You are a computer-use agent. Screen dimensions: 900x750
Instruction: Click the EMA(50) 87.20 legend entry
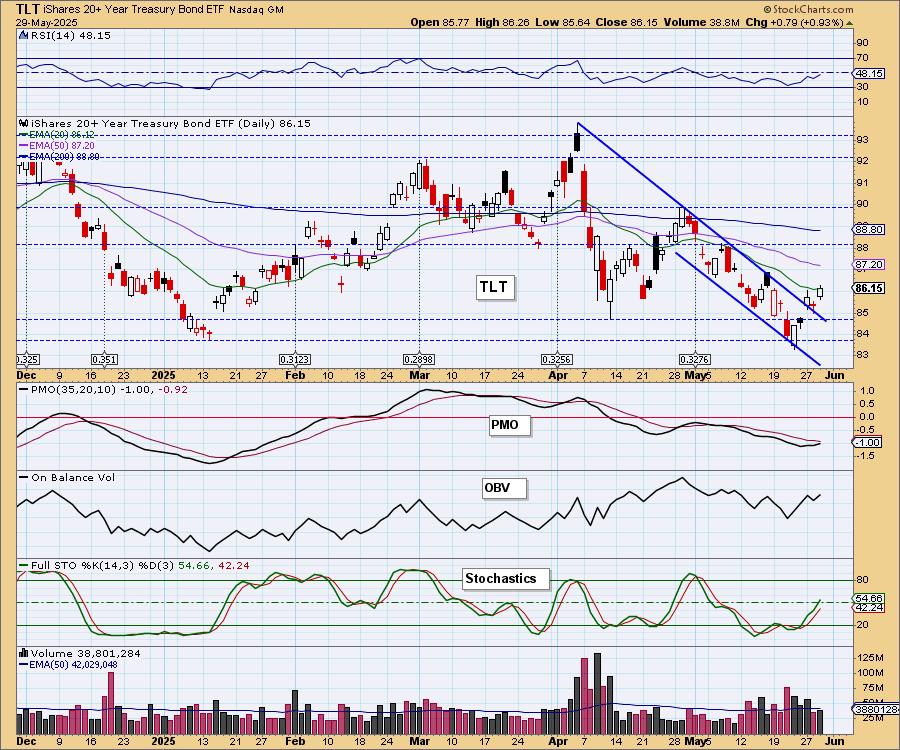(x=56, y=146)
